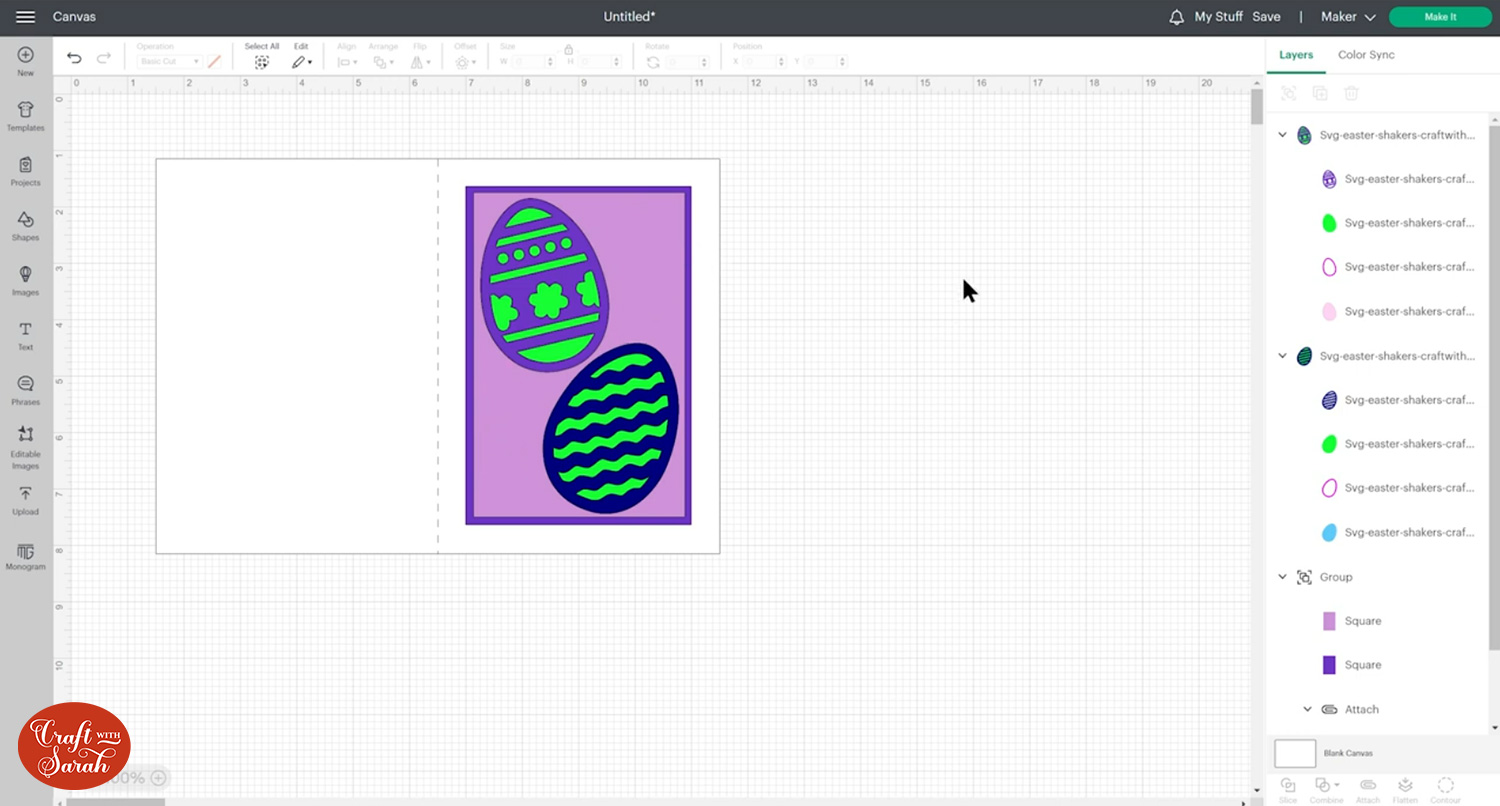Click the Undo arrow
1500x806 pixels.
[74, 59]
